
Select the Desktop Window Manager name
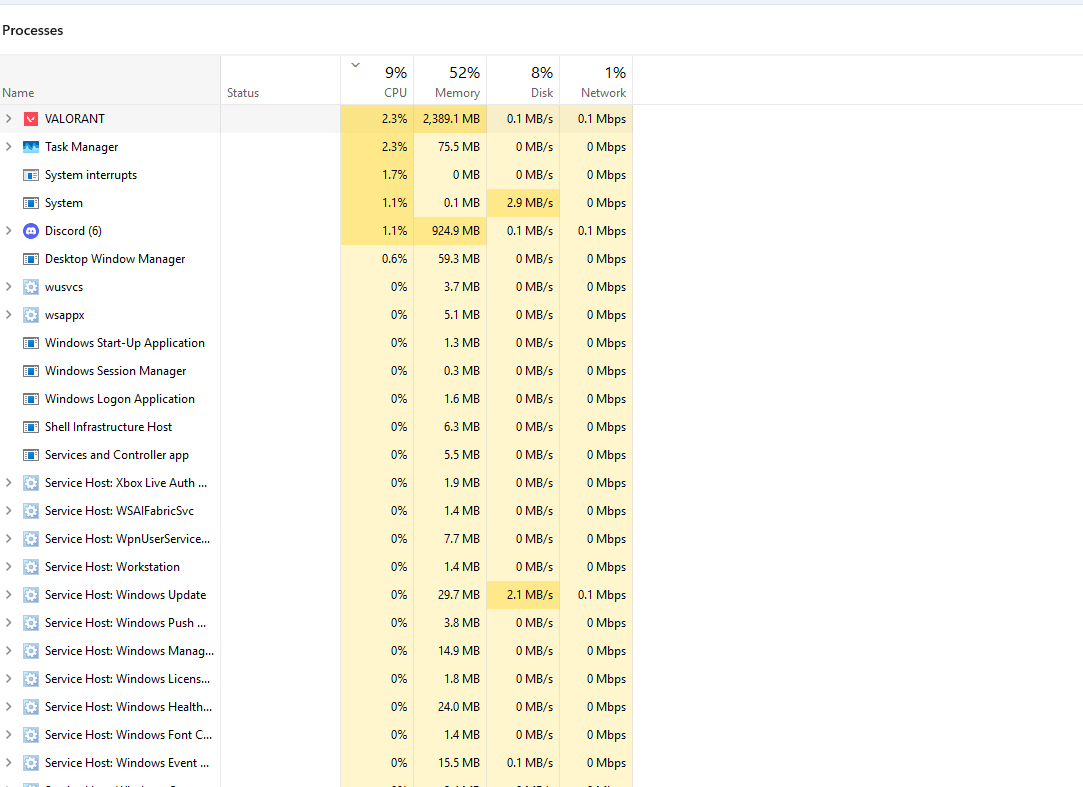[115, 259]
